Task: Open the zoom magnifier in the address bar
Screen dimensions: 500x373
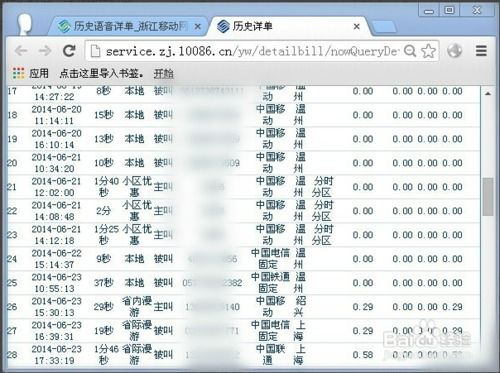Action: coord(410,51)
